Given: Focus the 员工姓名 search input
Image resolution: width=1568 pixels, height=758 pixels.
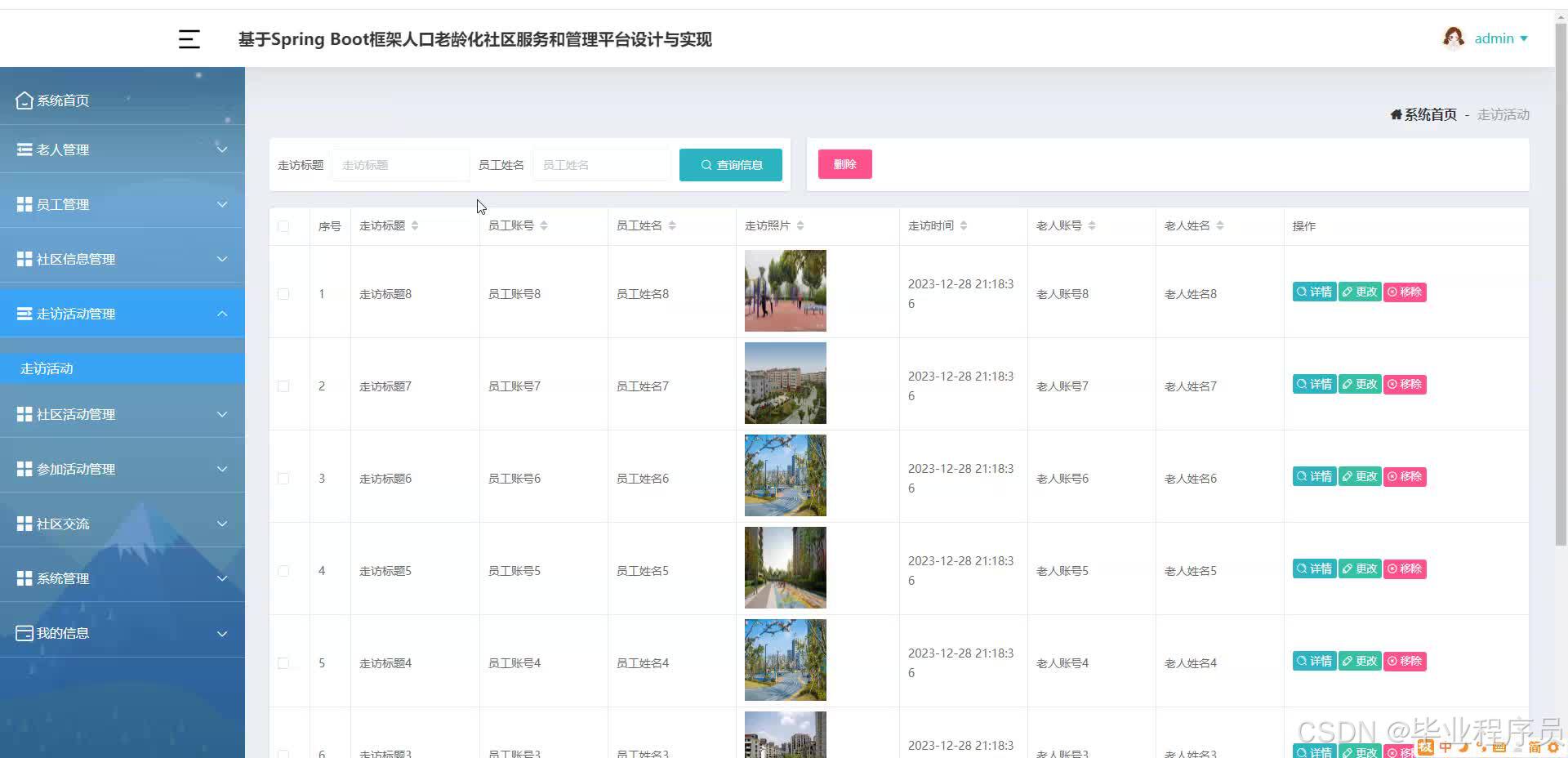Looking at the screenshot, I should [602, 165].
